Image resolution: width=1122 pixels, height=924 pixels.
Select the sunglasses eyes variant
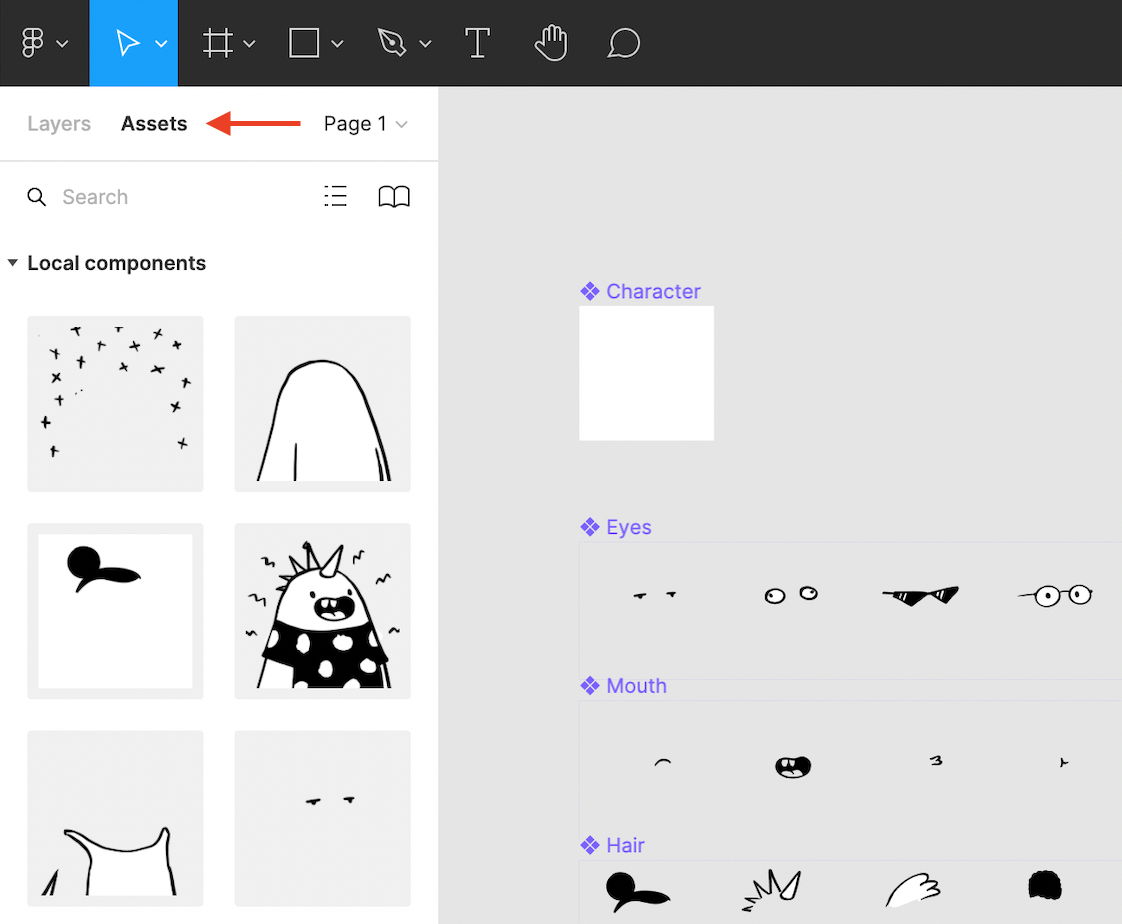[920, 595]
